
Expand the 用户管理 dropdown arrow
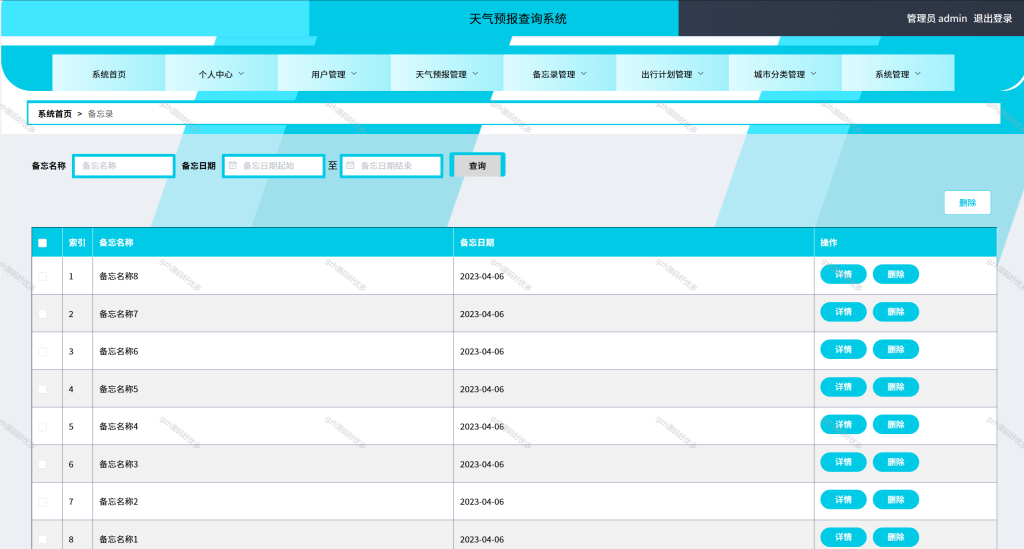[354, 74]
